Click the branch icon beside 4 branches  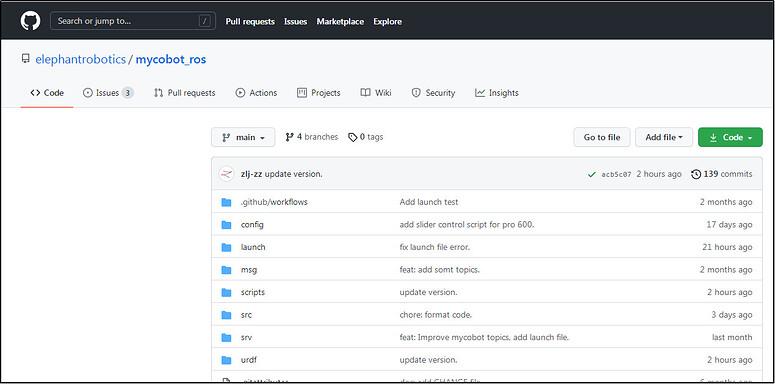click(290, 137)
